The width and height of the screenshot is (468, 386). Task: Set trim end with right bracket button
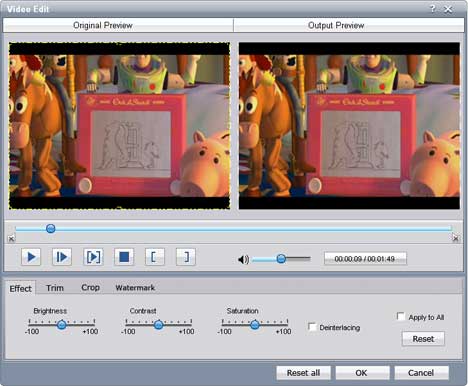pyautogui.click(x=186, y=257)
